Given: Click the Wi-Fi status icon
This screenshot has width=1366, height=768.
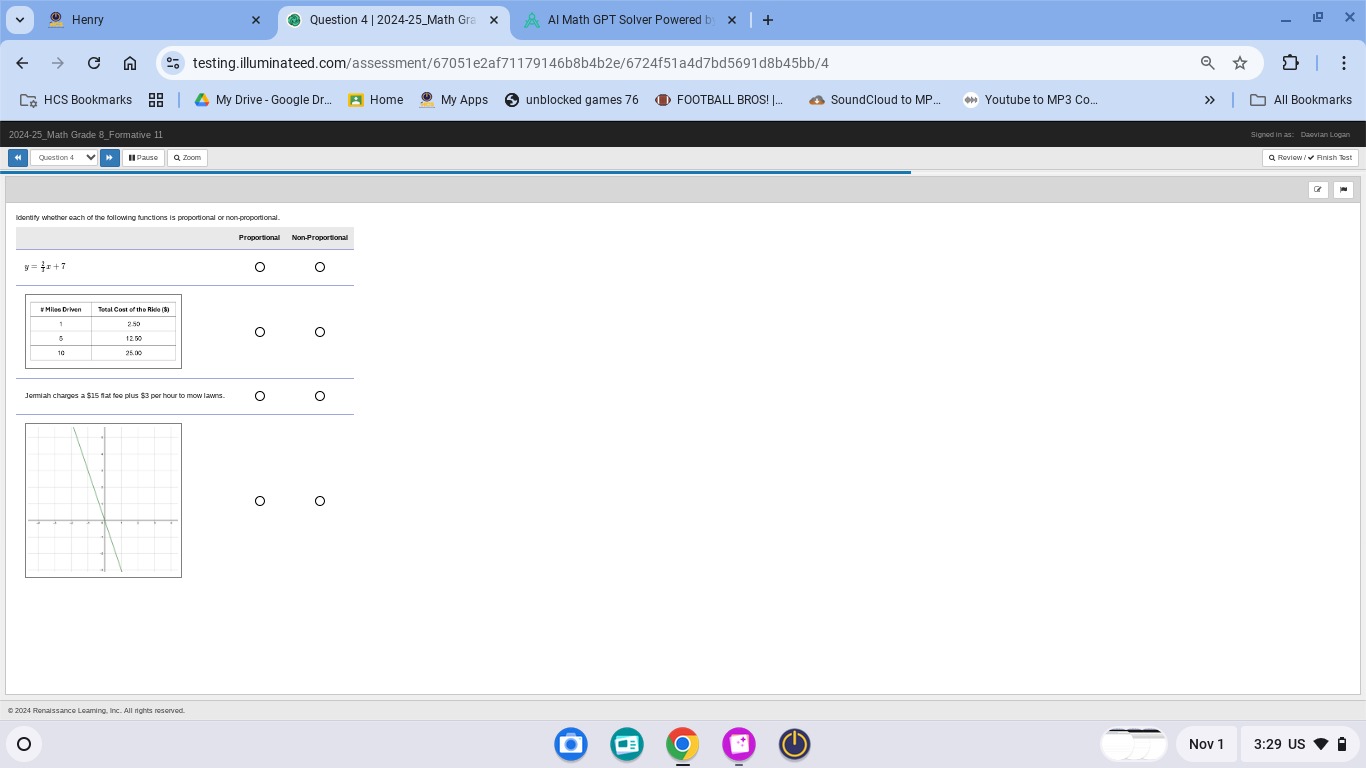Looking at the screenshot, I should [x=1321, y=744].
